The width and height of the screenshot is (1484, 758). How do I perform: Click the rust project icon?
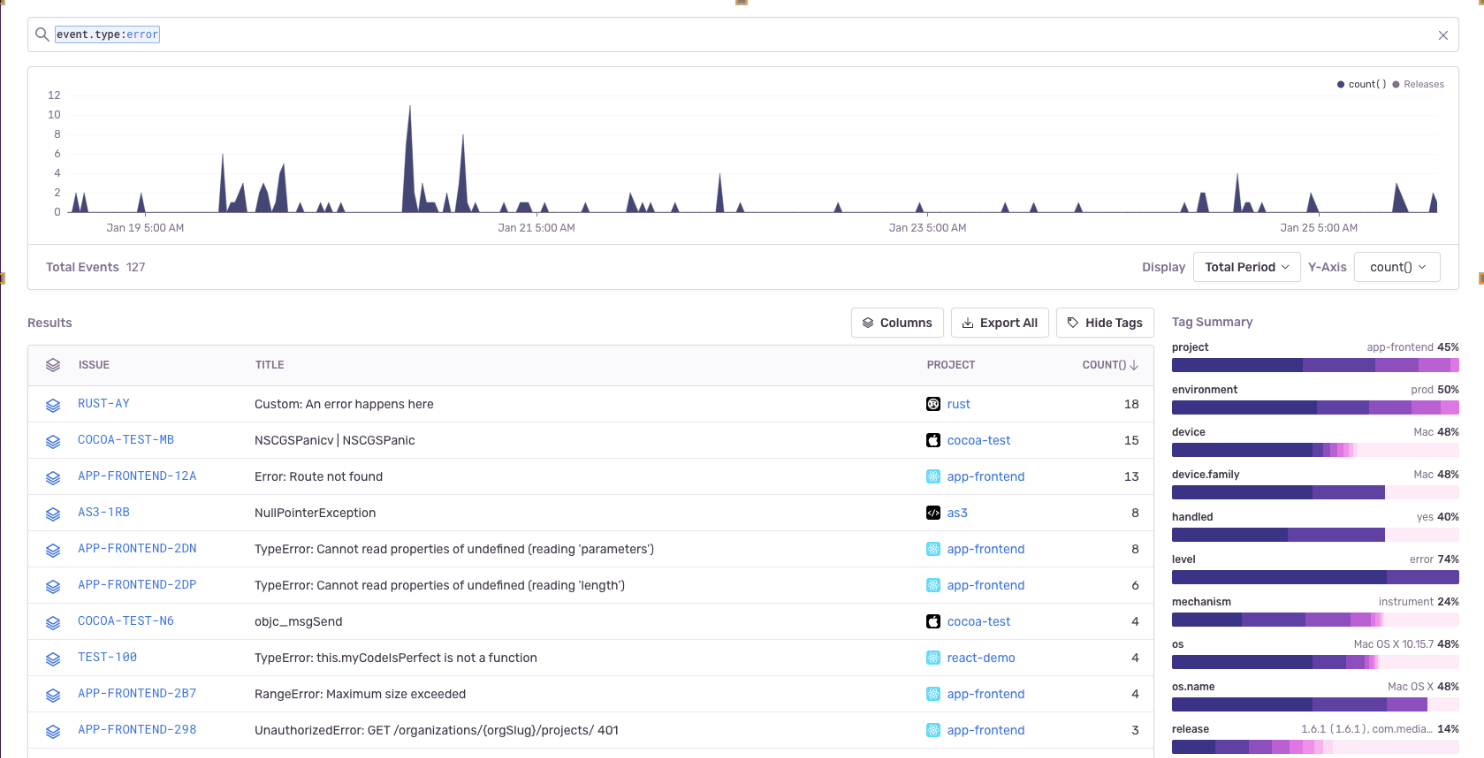pos(933,404)
